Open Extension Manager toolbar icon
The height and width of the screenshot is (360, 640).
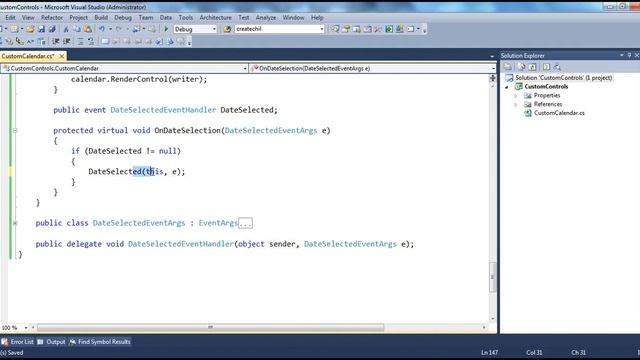400,29
